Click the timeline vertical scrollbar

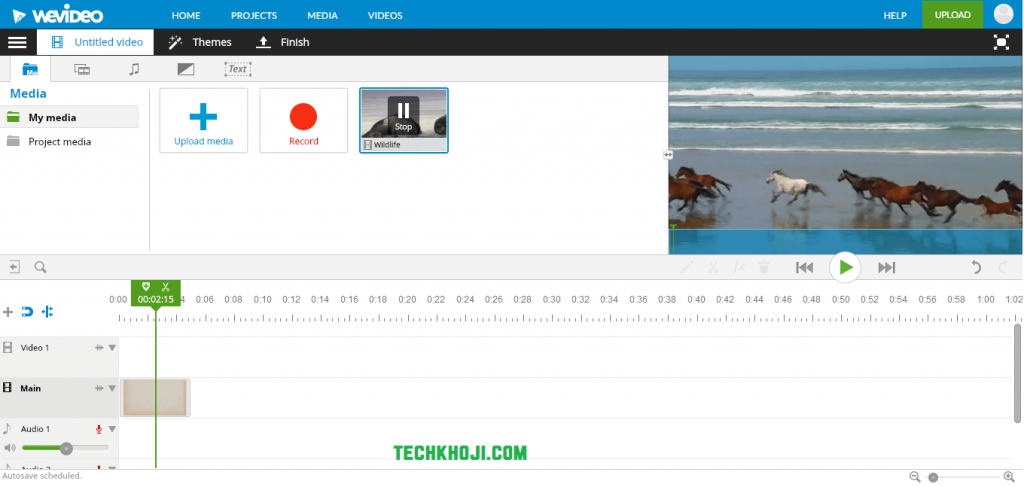point(1018,373)
